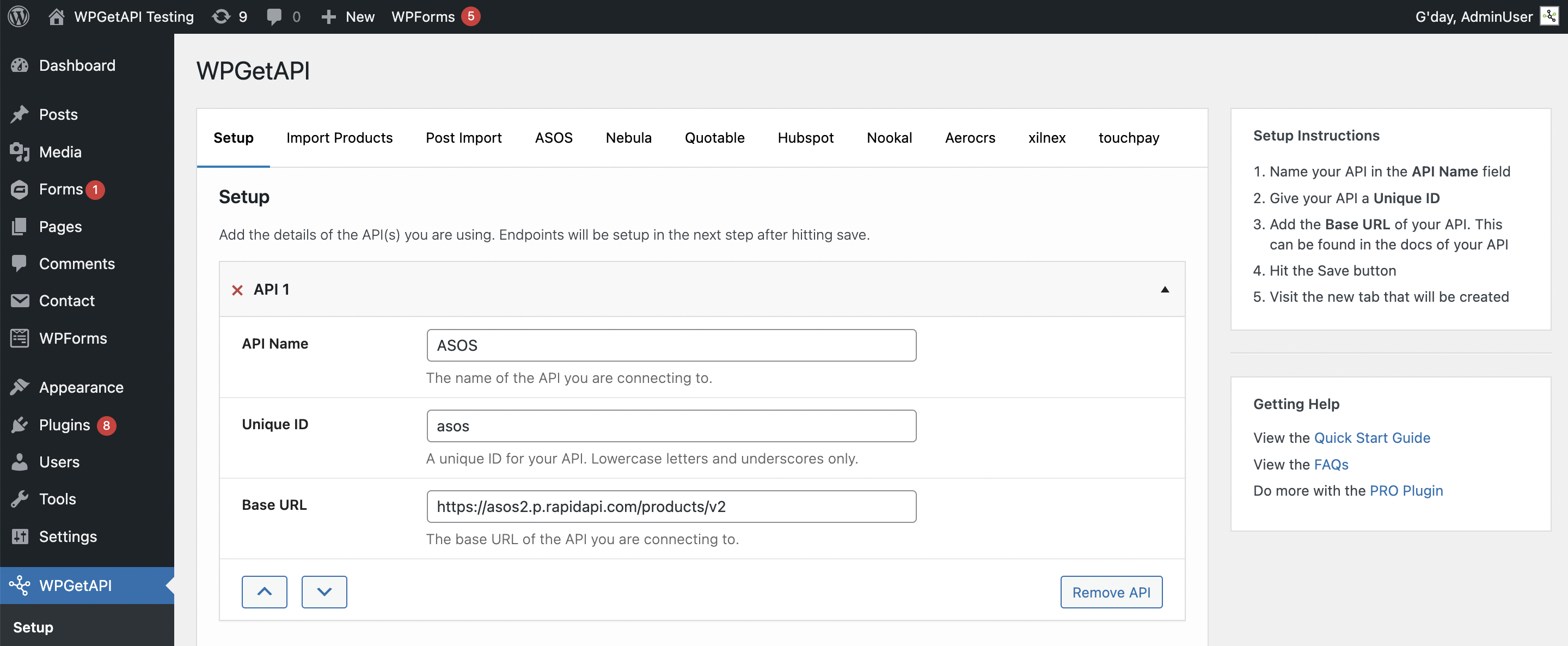The width and height of the screenshot is (1568, 646).
Task: Click the Posts pushpin icon
Action: [x=20, y=114]
